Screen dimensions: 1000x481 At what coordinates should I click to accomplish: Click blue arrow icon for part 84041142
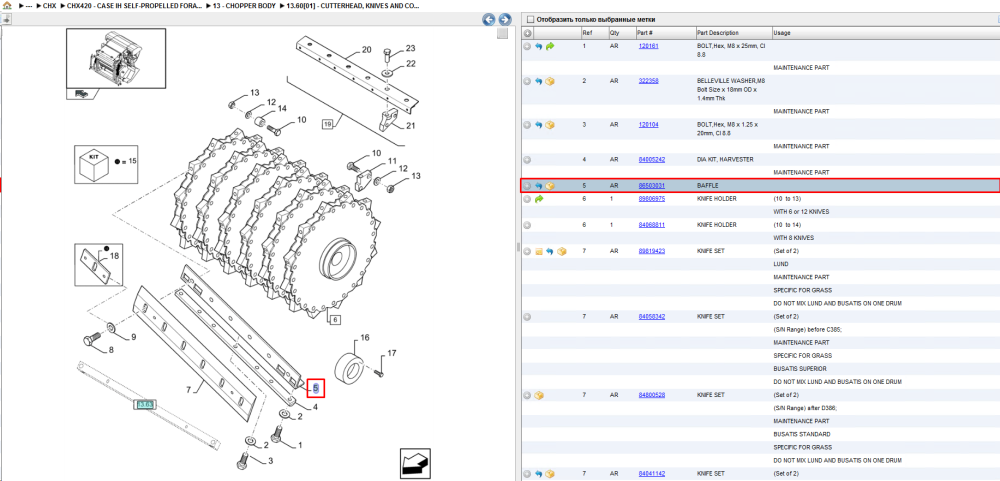point(538,474)
